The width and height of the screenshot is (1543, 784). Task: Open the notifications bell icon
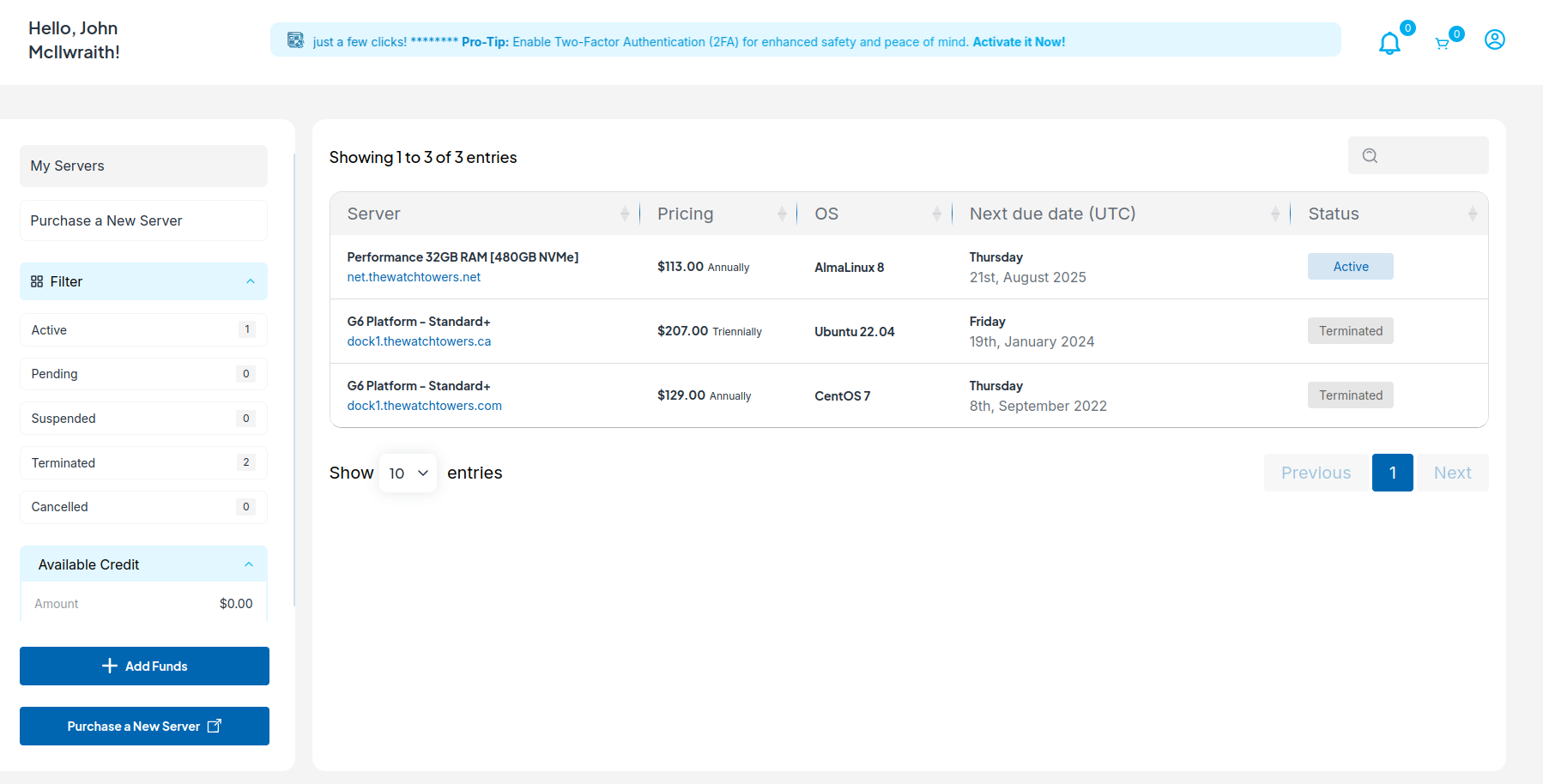coord(1389,43)
